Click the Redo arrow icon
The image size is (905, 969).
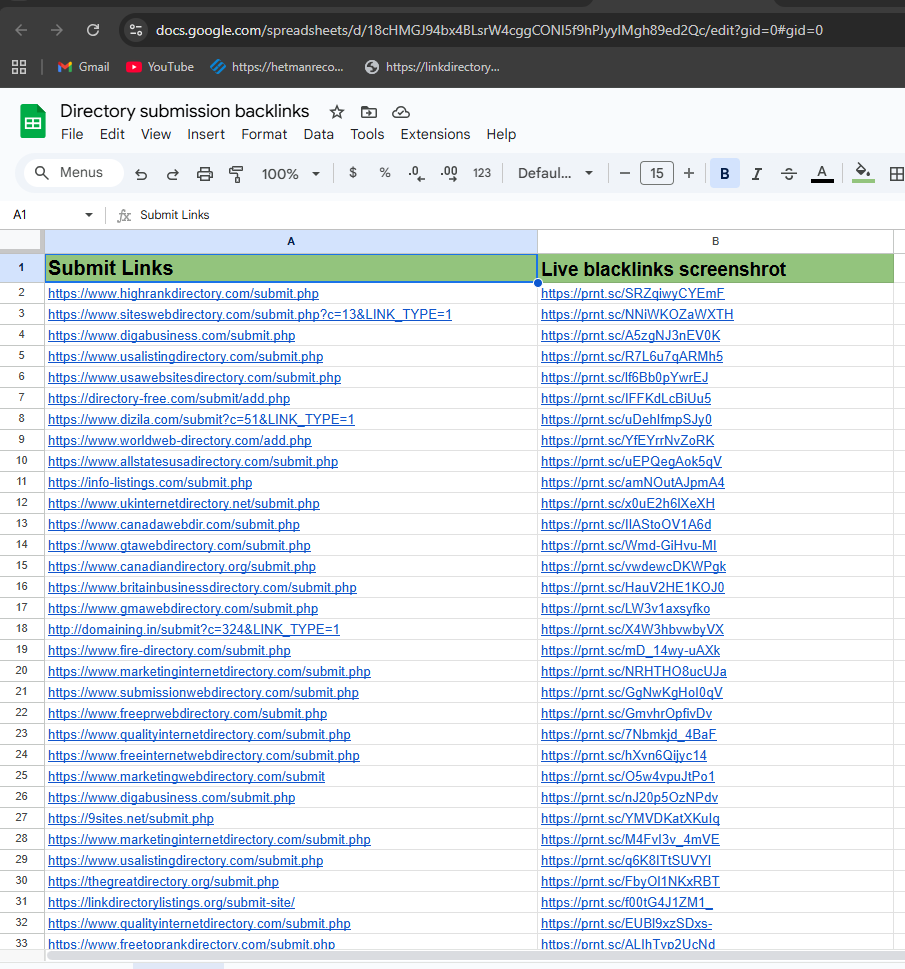tap(173, 174)
